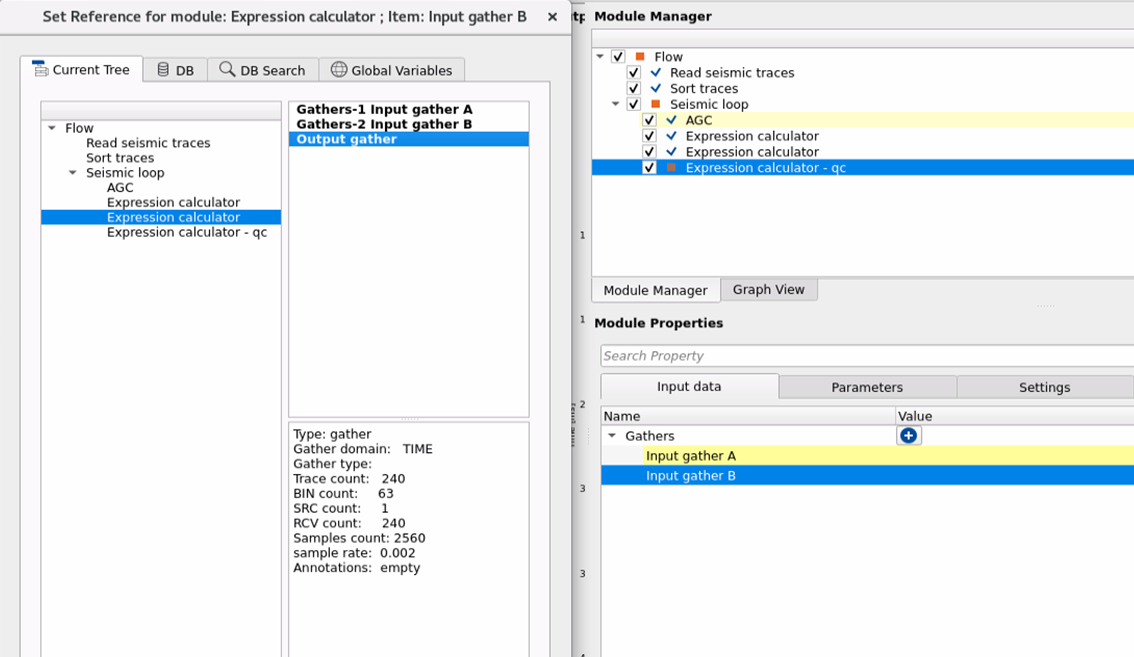Collapse the Gathers group in Module Properties
This screenshot has height=657, width=1134.
click(x=612, y=436)
